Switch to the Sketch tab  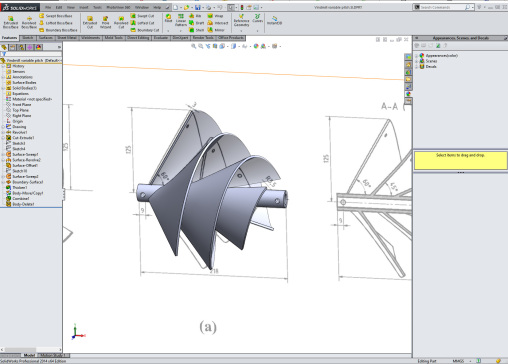[28, 38]
